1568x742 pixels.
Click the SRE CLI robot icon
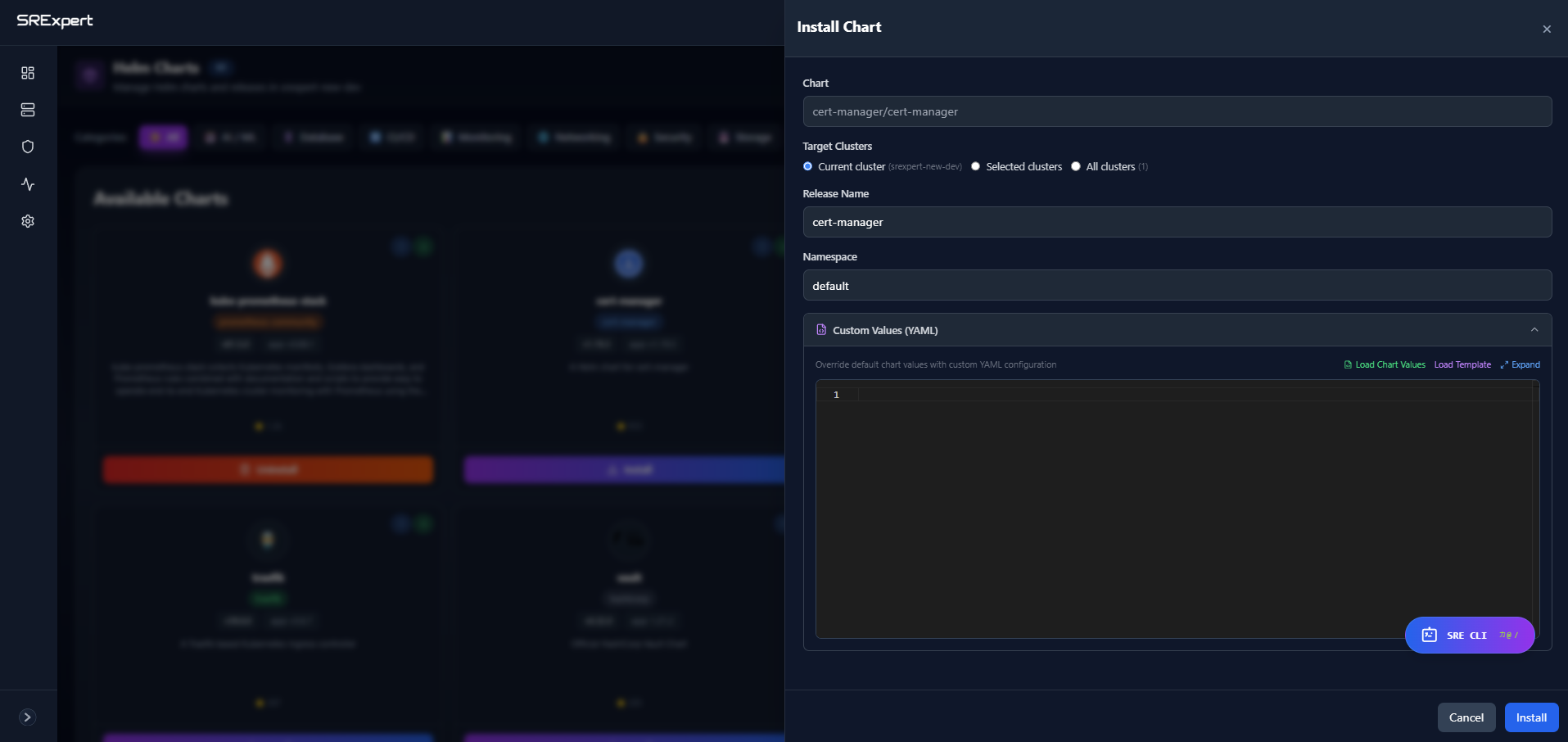click(x=1429, y=636)
